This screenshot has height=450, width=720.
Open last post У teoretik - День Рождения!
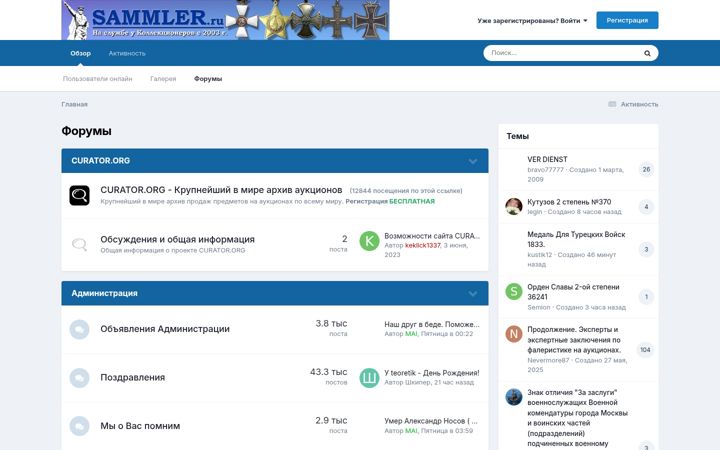tap(432, 373)
